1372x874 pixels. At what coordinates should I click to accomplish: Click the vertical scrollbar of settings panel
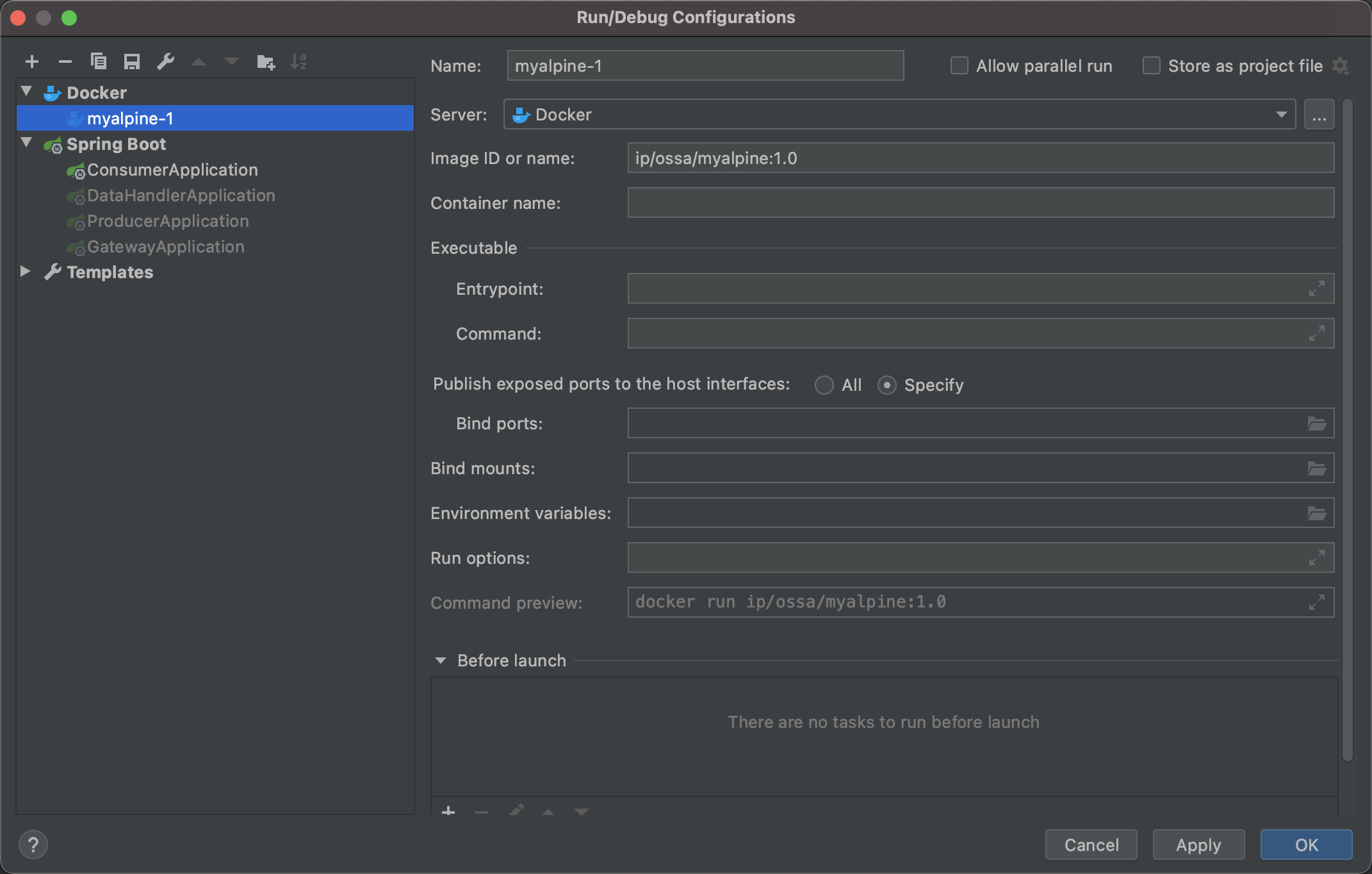pos(1348,429)
